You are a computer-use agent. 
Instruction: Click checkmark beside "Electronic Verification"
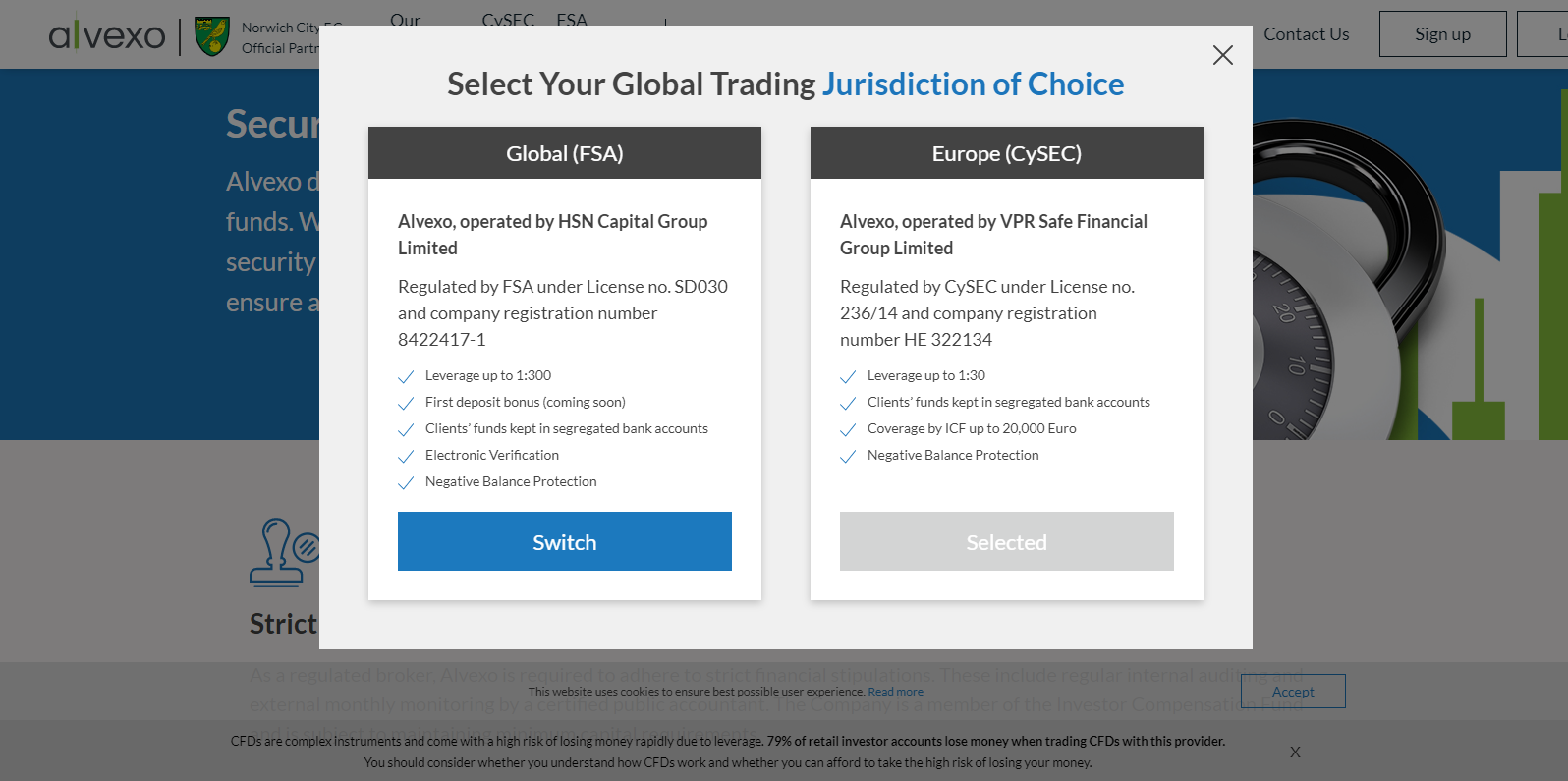tap(406, 456)
